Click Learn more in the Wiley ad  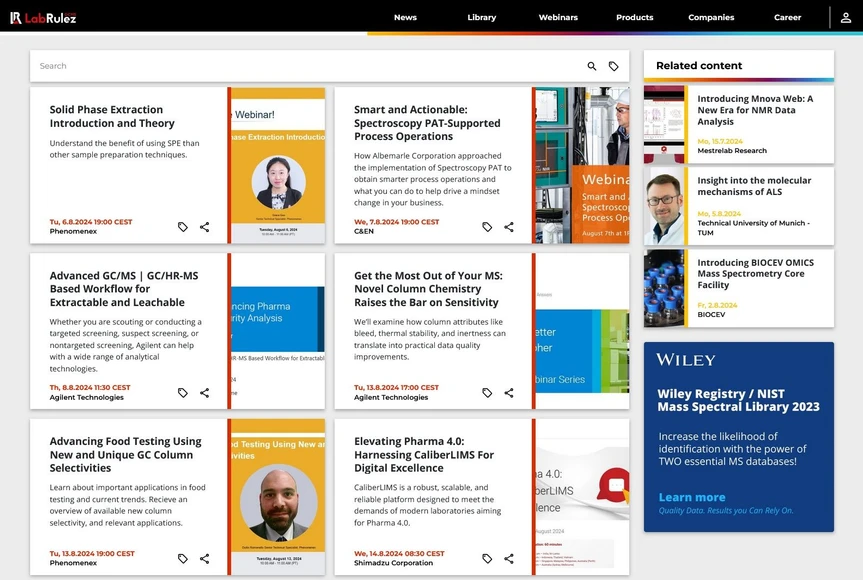(692, 497)
